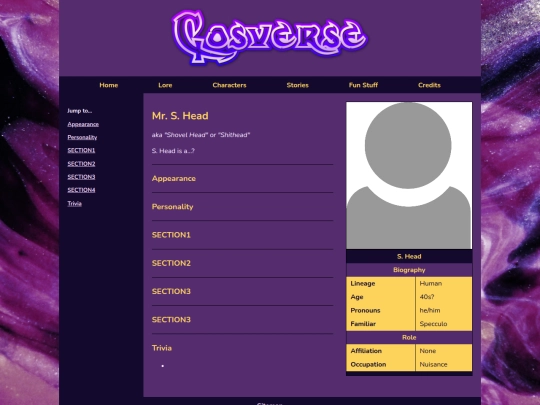
Task: Open the Home nav item
Action: (108, 85)
